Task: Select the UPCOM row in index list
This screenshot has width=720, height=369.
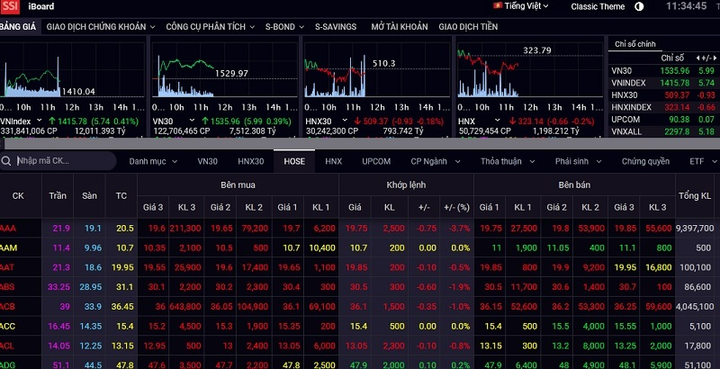Action: (663, 119)
